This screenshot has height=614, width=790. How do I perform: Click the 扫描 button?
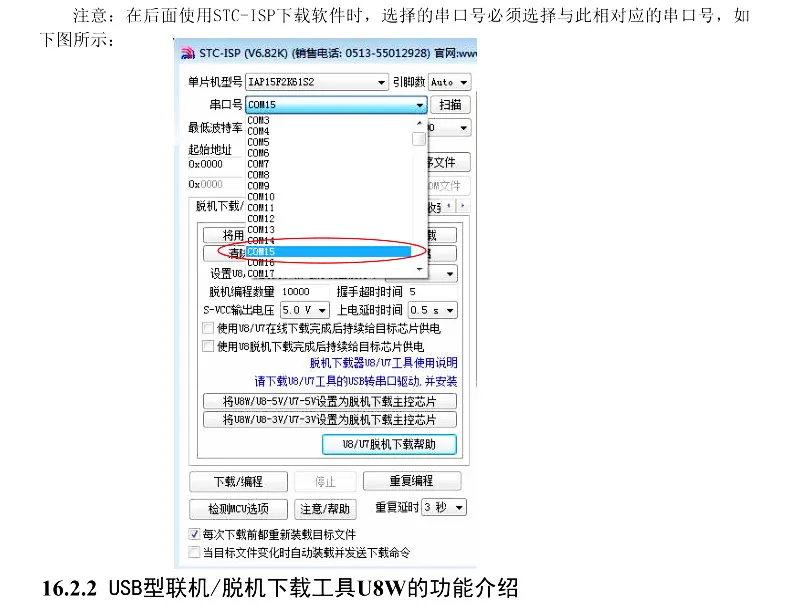450,104
